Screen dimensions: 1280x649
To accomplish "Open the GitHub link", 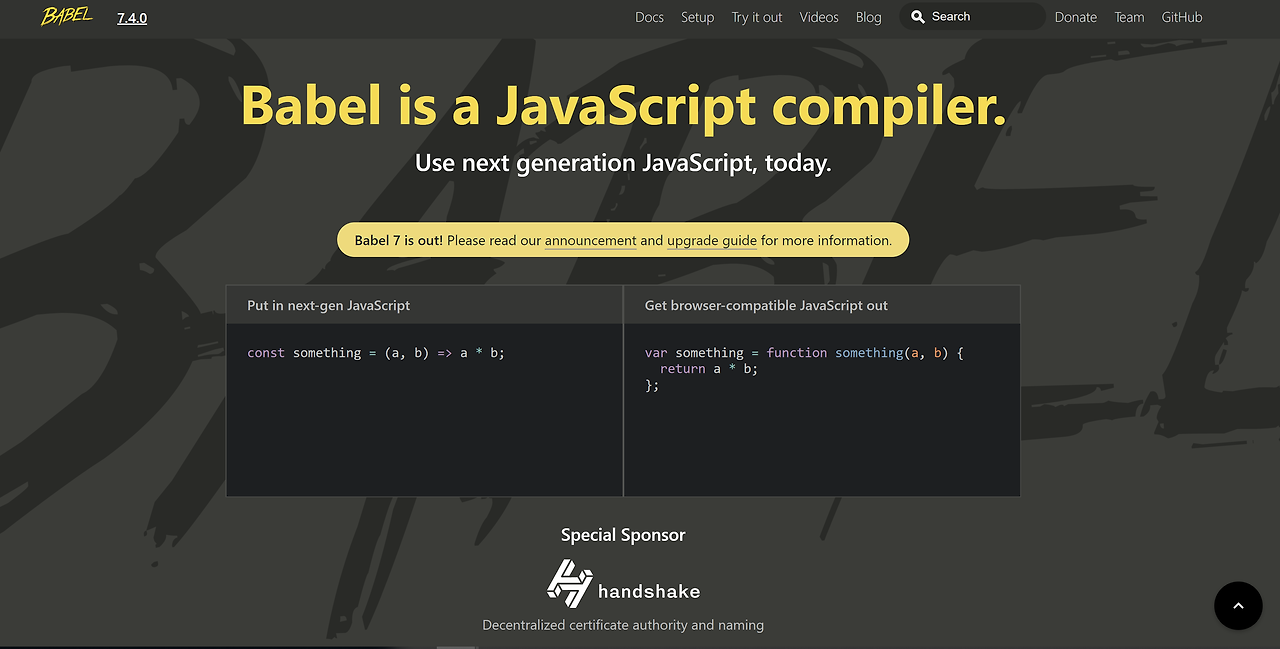I will click(x=1182, y=17).
